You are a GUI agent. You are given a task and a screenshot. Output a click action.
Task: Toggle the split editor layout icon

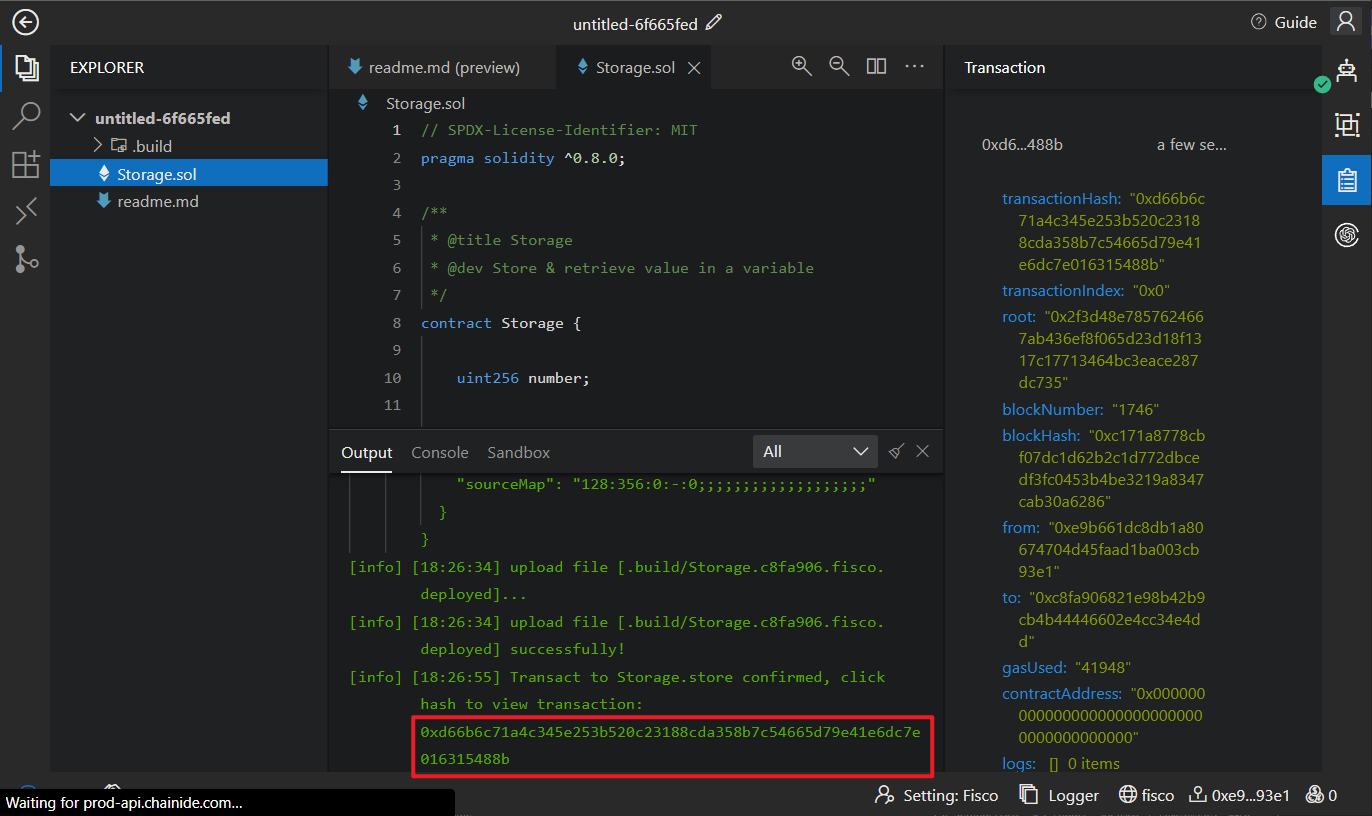tap(876, 66)
